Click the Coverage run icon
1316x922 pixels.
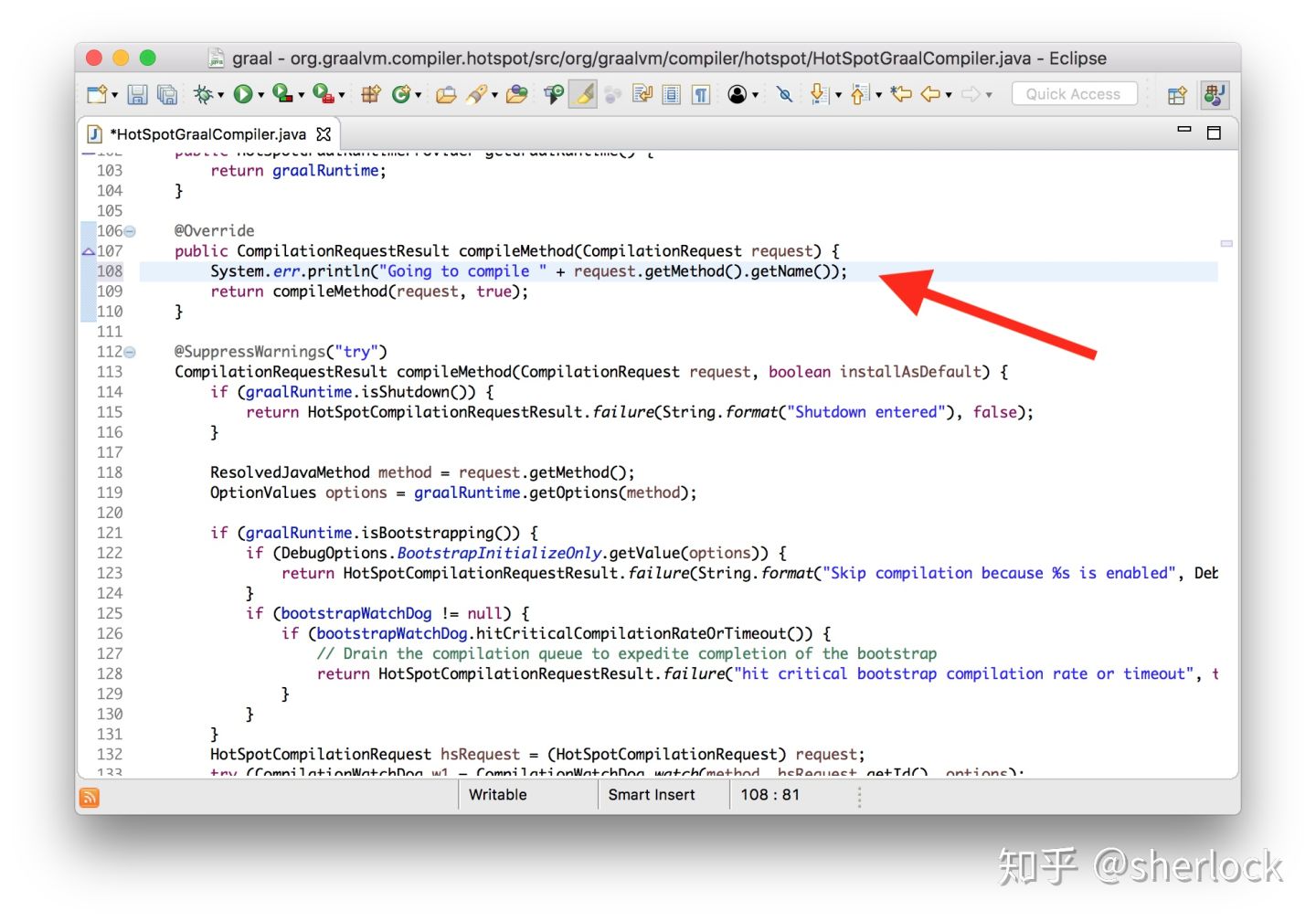pyautogui.click(x=282, y=93)
